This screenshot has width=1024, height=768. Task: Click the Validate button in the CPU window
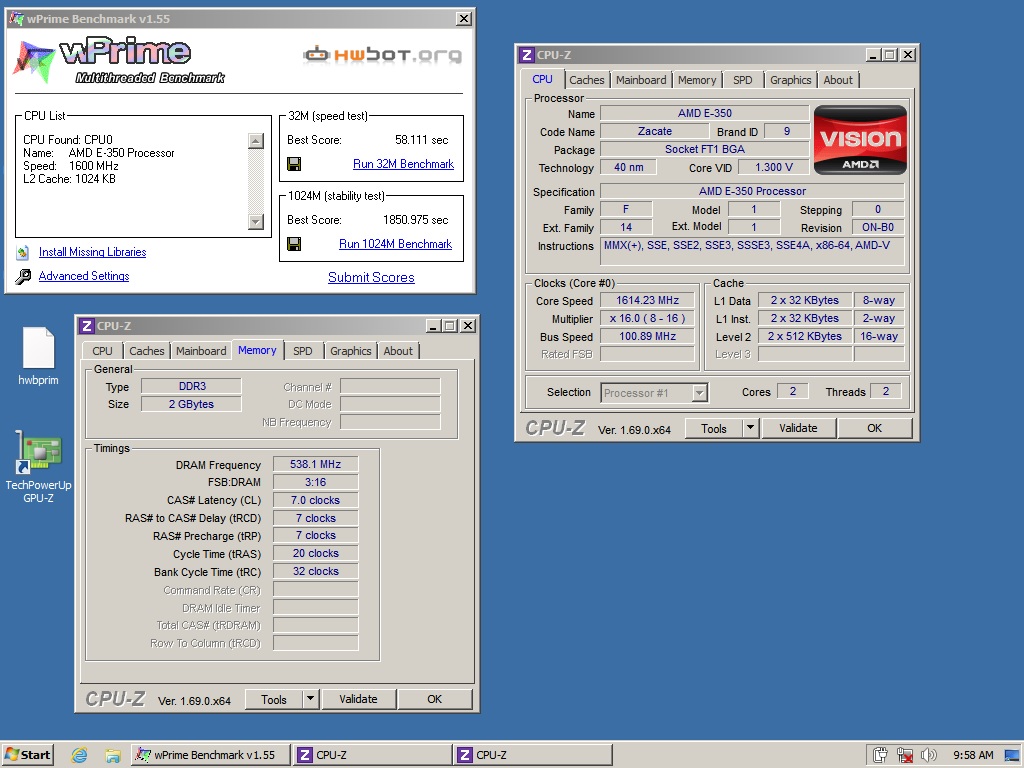[x=798, y=428]
